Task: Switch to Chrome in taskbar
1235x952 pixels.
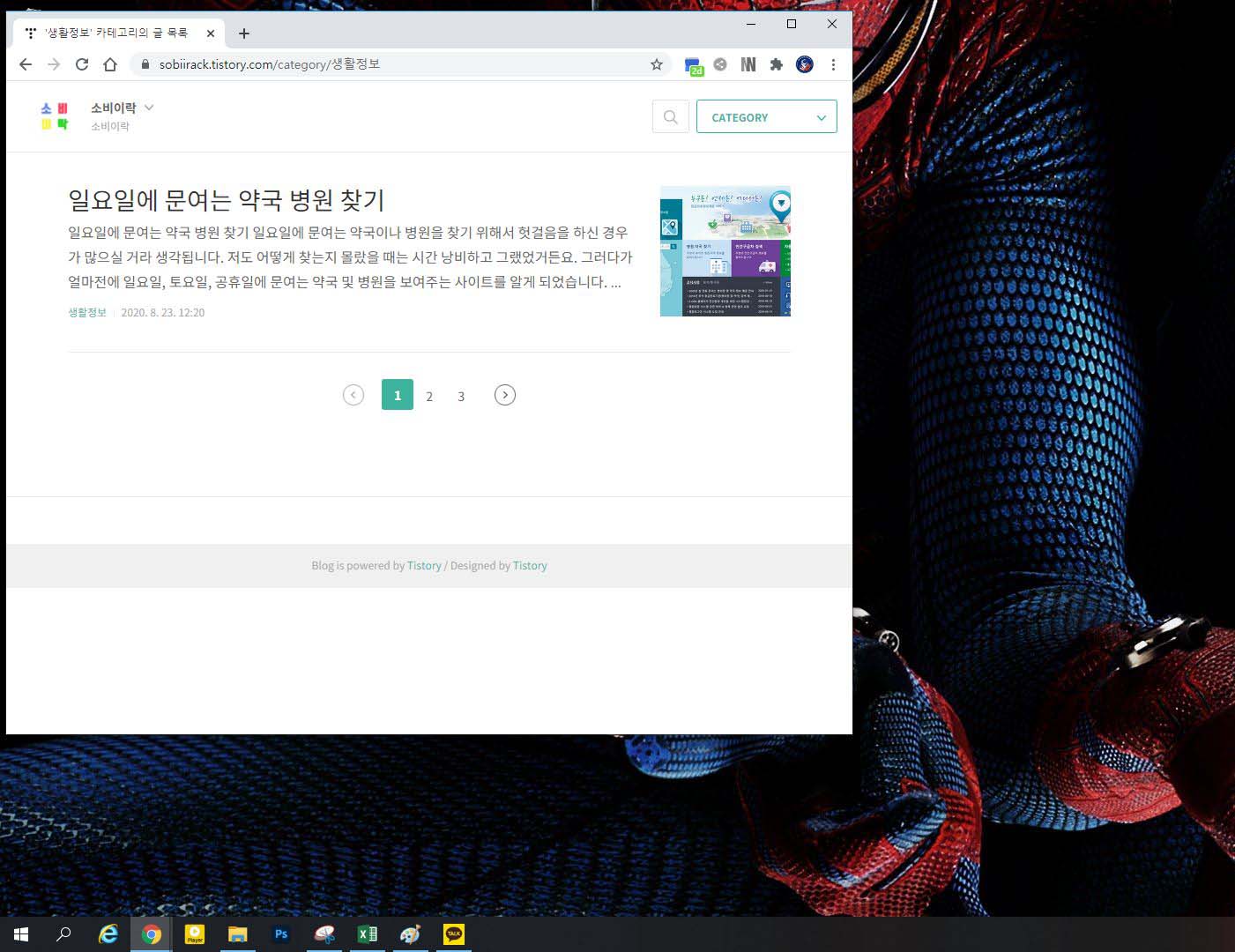Action: pyautogui.click(x=152, y=934)
